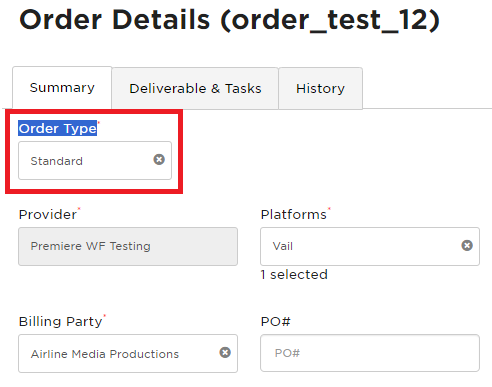Click the highlighted Order Type label
492x387 pixels.
coord(58,128)
